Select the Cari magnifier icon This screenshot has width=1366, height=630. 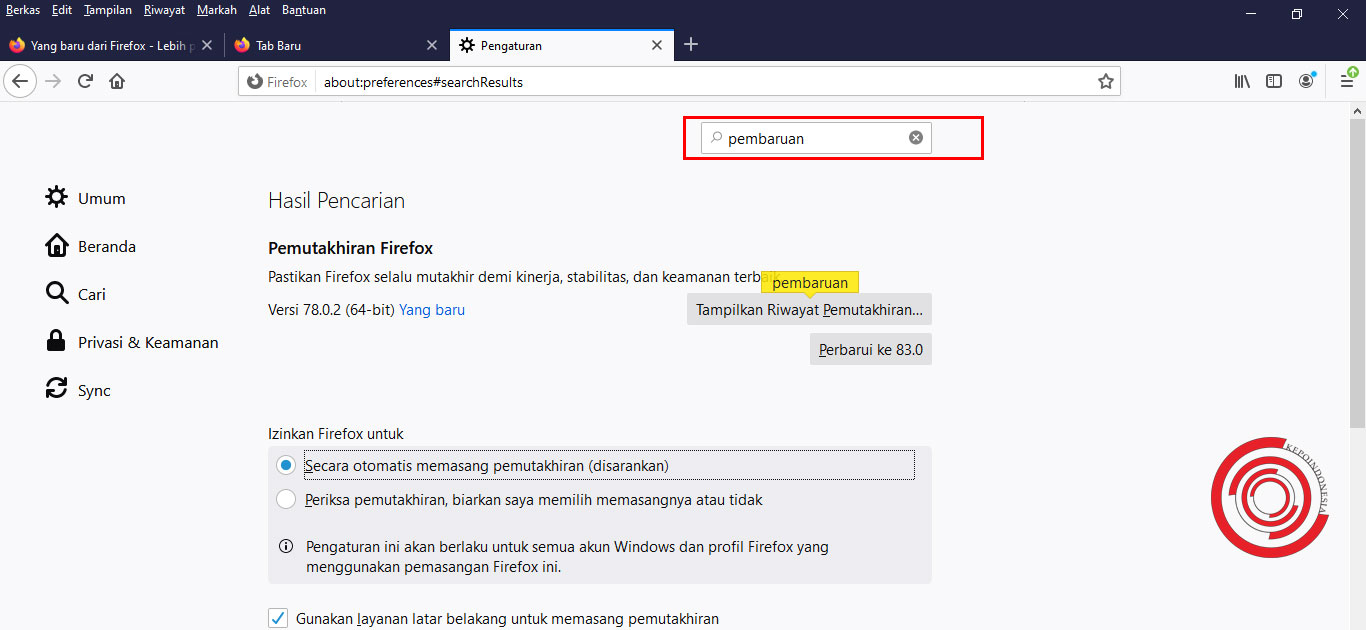[57, 293]
